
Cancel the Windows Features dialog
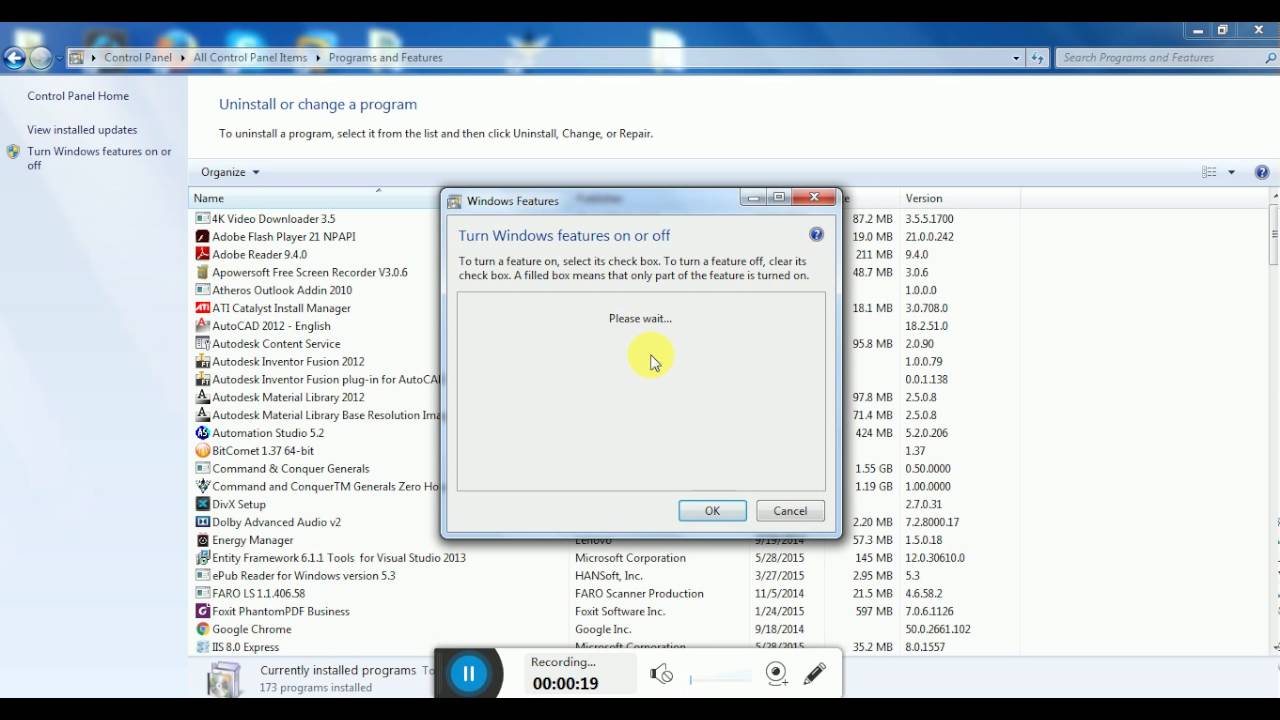790,511
